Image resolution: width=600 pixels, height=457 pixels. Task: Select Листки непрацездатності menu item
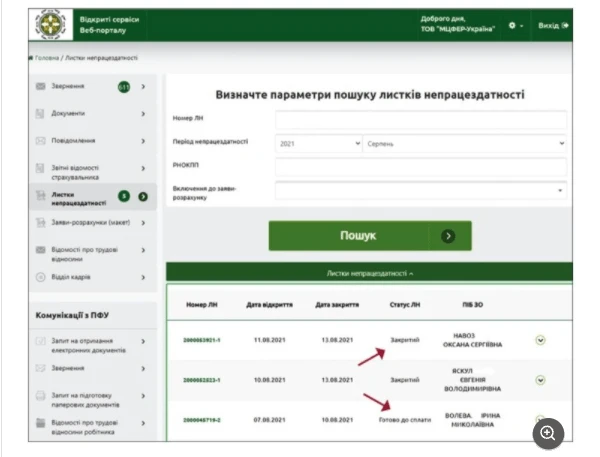[93, 196]
